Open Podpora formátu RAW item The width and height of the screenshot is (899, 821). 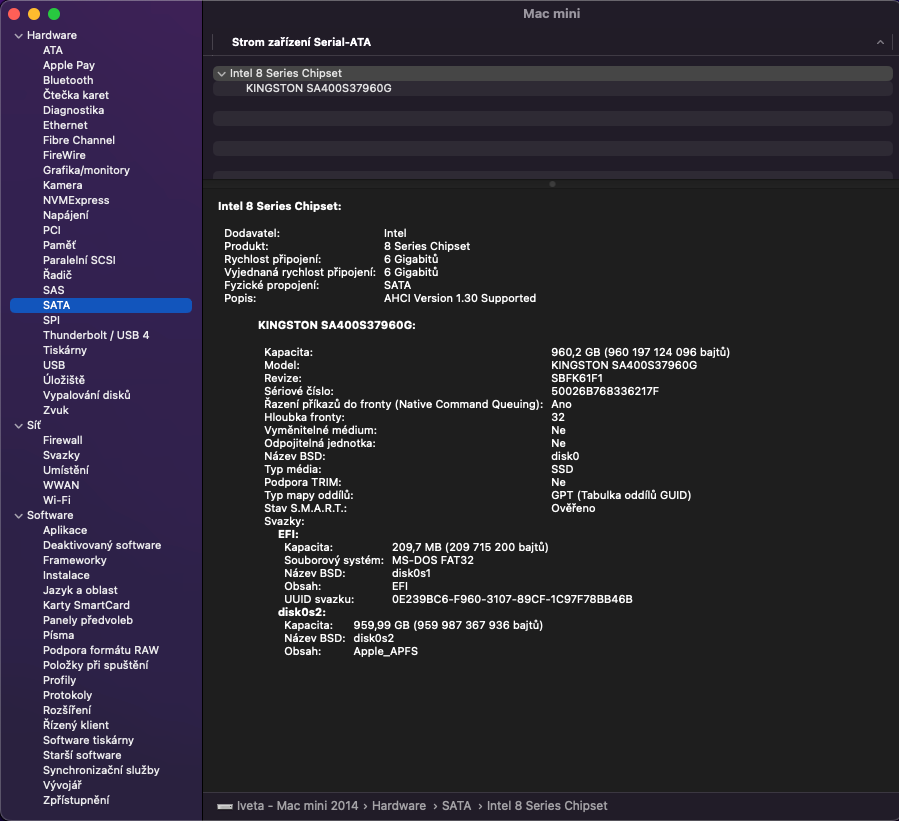101,650
